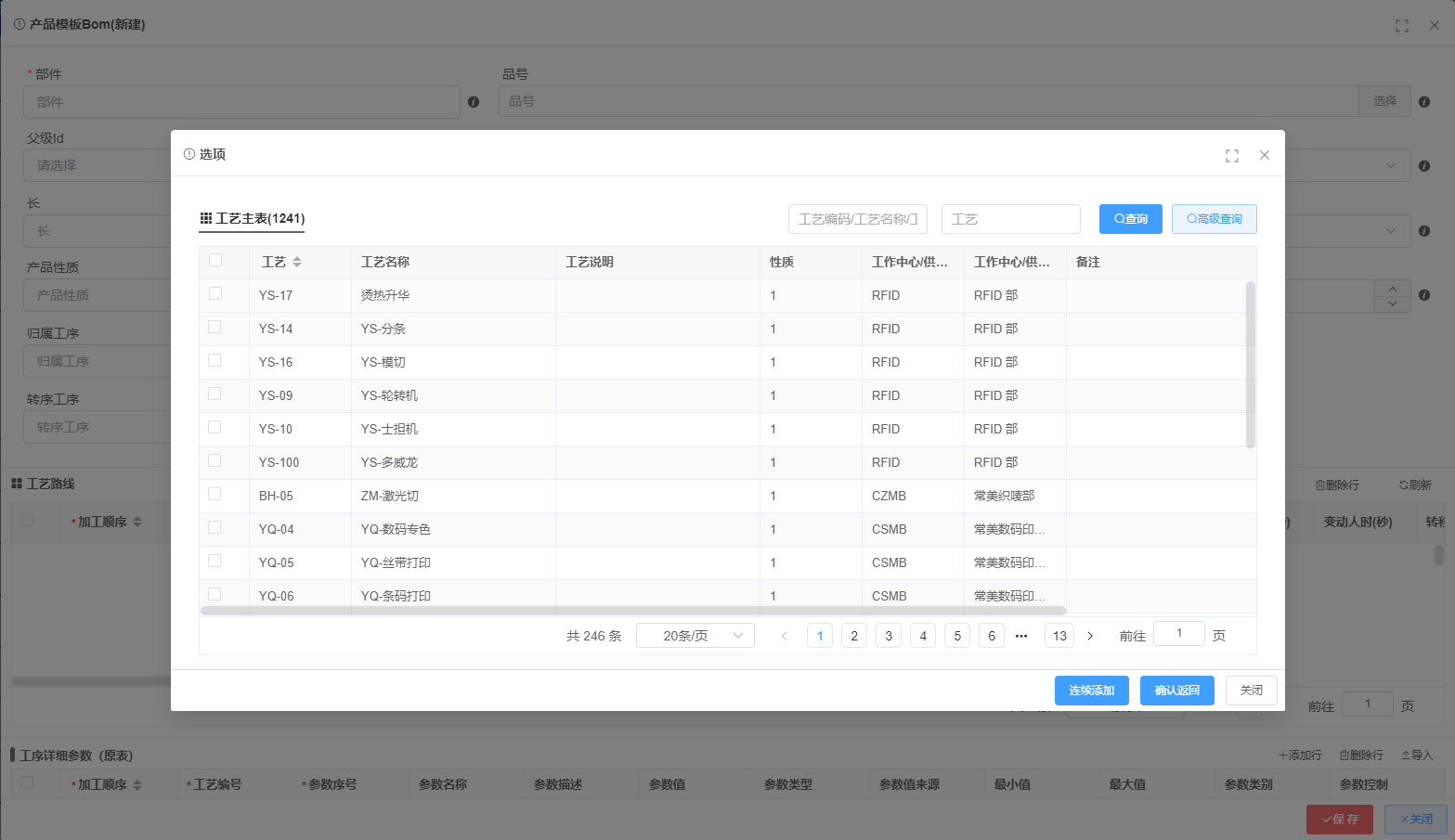Click 选择 button beside 品号 field

[1385, 101]
